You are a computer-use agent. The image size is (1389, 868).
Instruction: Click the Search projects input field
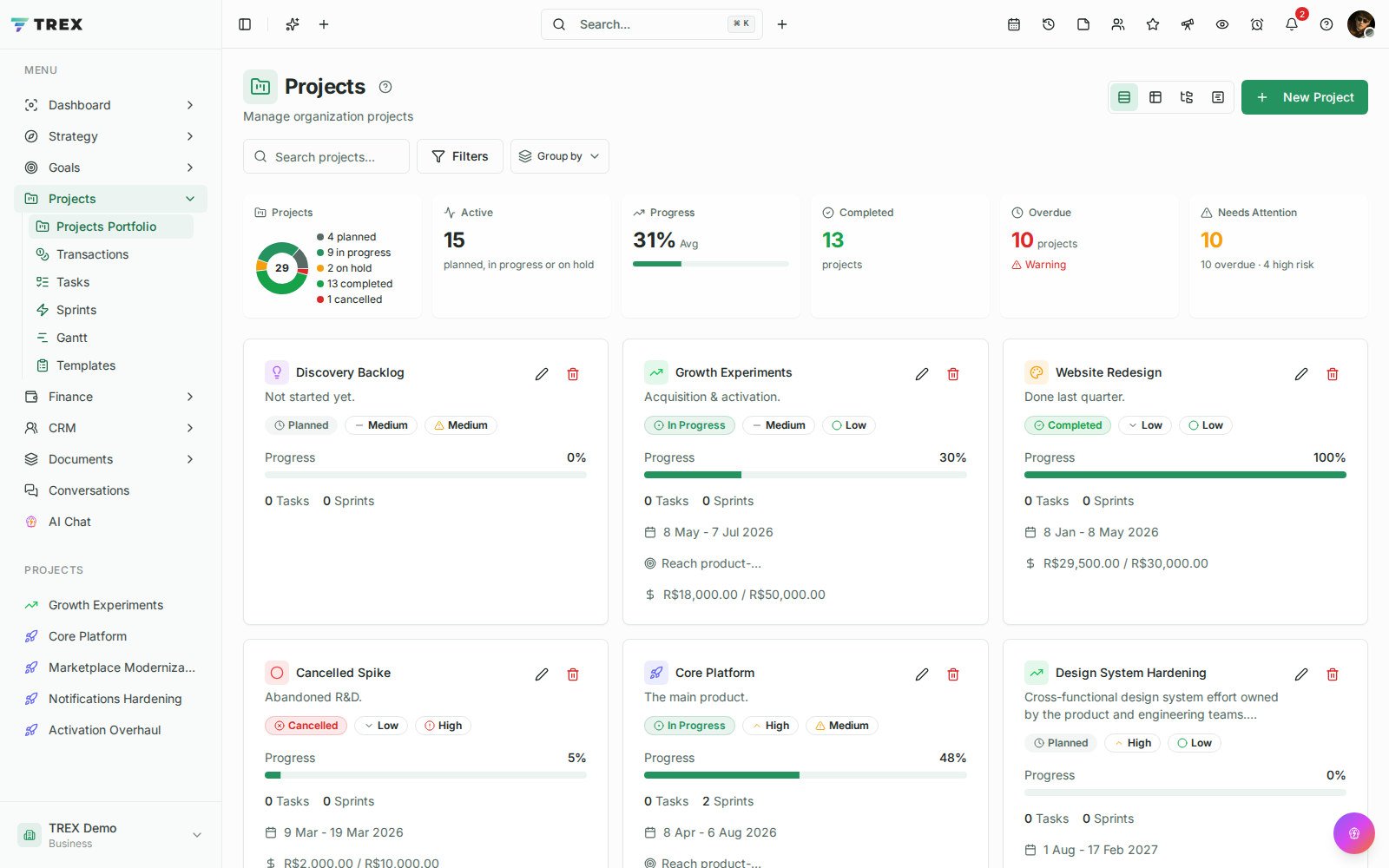(x=326, y=156)
